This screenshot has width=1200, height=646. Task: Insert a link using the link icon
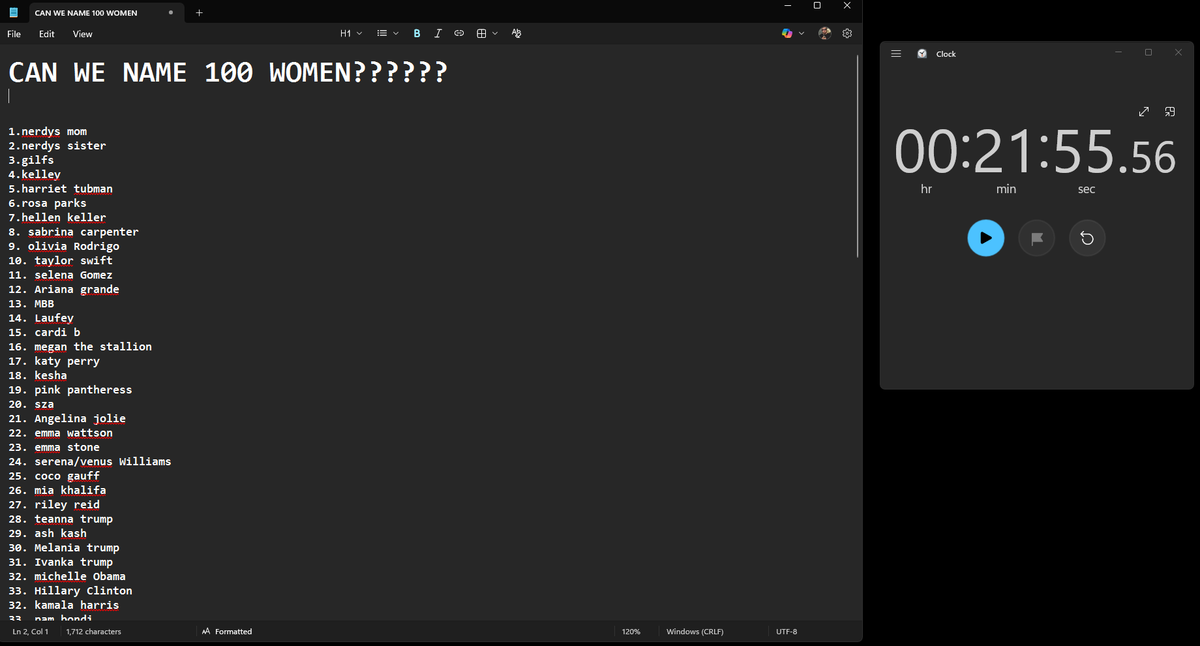[459, 34]
